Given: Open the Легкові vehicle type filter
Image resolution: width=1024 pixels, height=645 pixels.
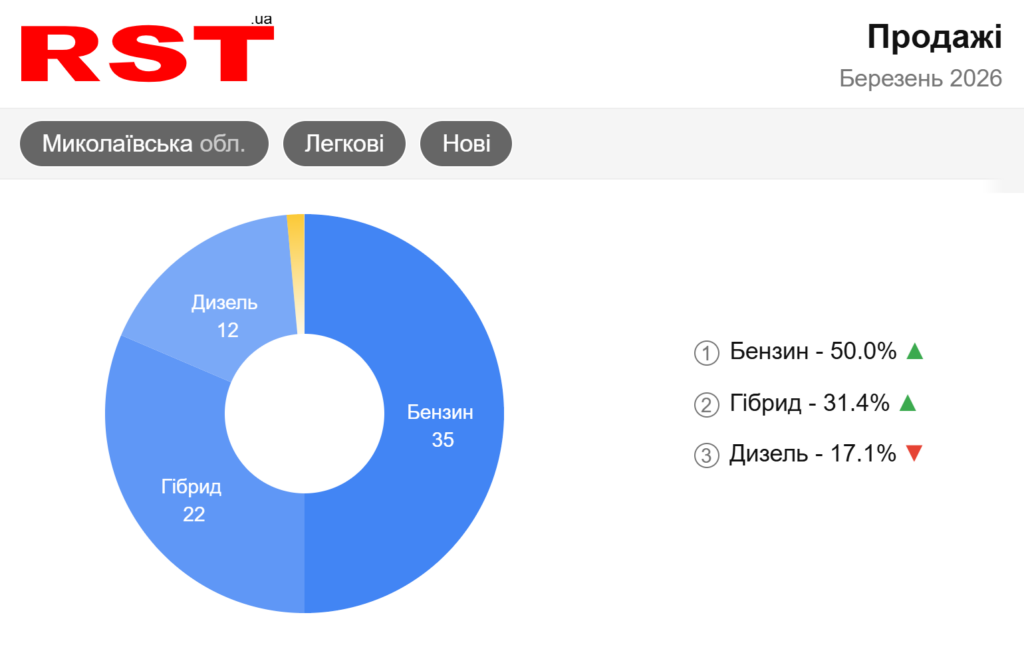Looking at the screenshot, I should click(x=345, y=144).
